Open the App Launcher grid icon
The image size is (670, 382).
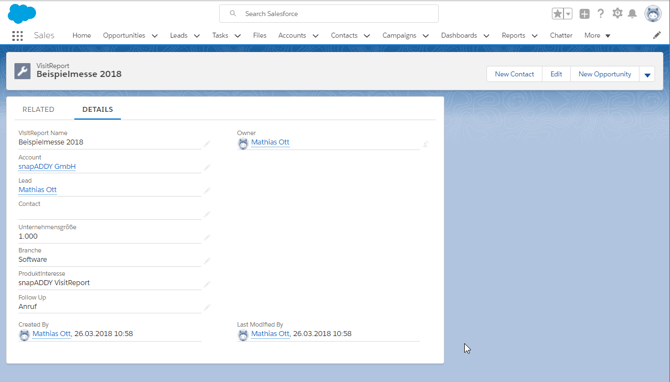click(18, 36)
